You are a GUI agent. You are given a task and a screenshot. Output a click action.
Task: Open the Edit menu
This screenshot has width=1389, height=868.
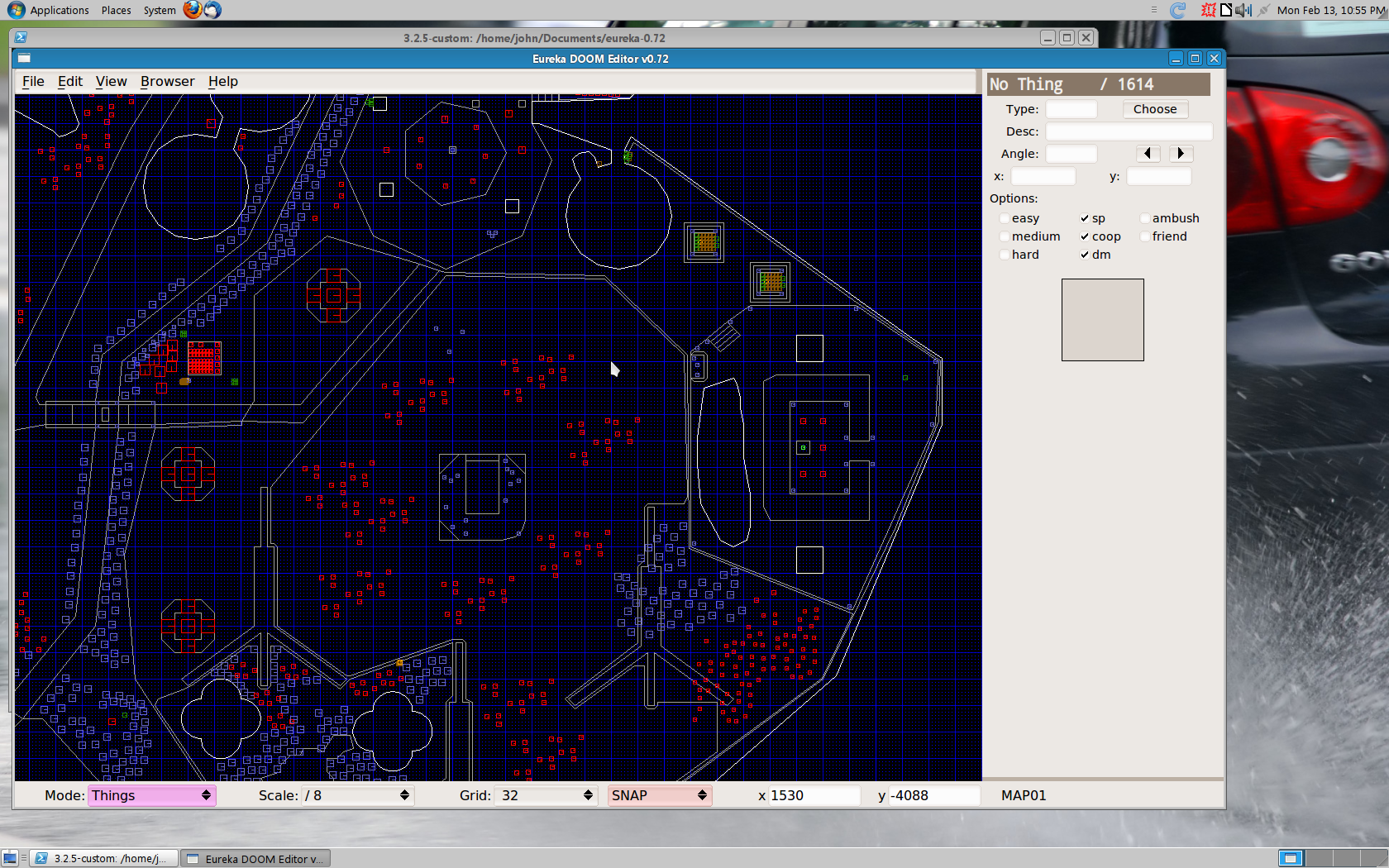point(70,81)
